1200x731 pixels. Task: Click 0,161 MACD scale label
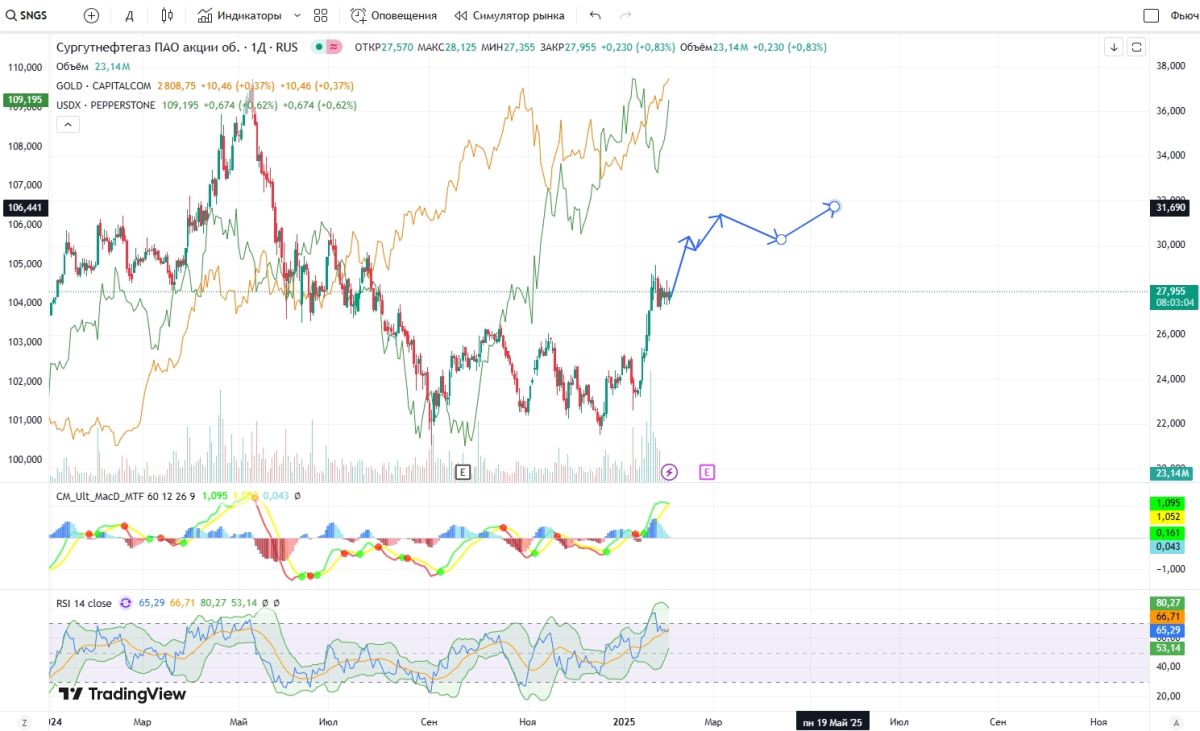pyautogui.click(x=1168, y=533)
